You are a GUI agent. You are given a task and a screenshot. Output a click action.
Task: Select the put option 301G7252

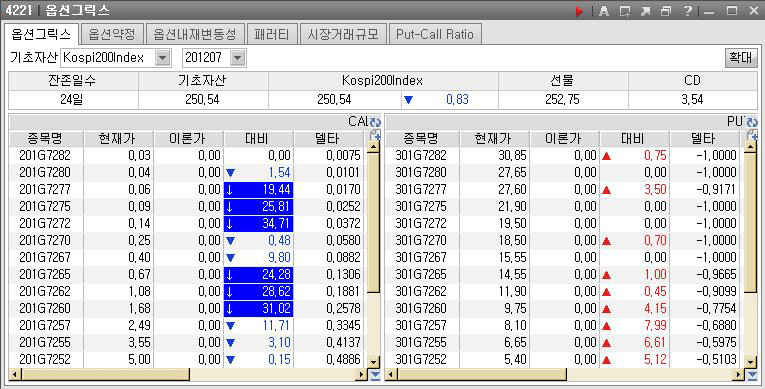click(564, 360)
